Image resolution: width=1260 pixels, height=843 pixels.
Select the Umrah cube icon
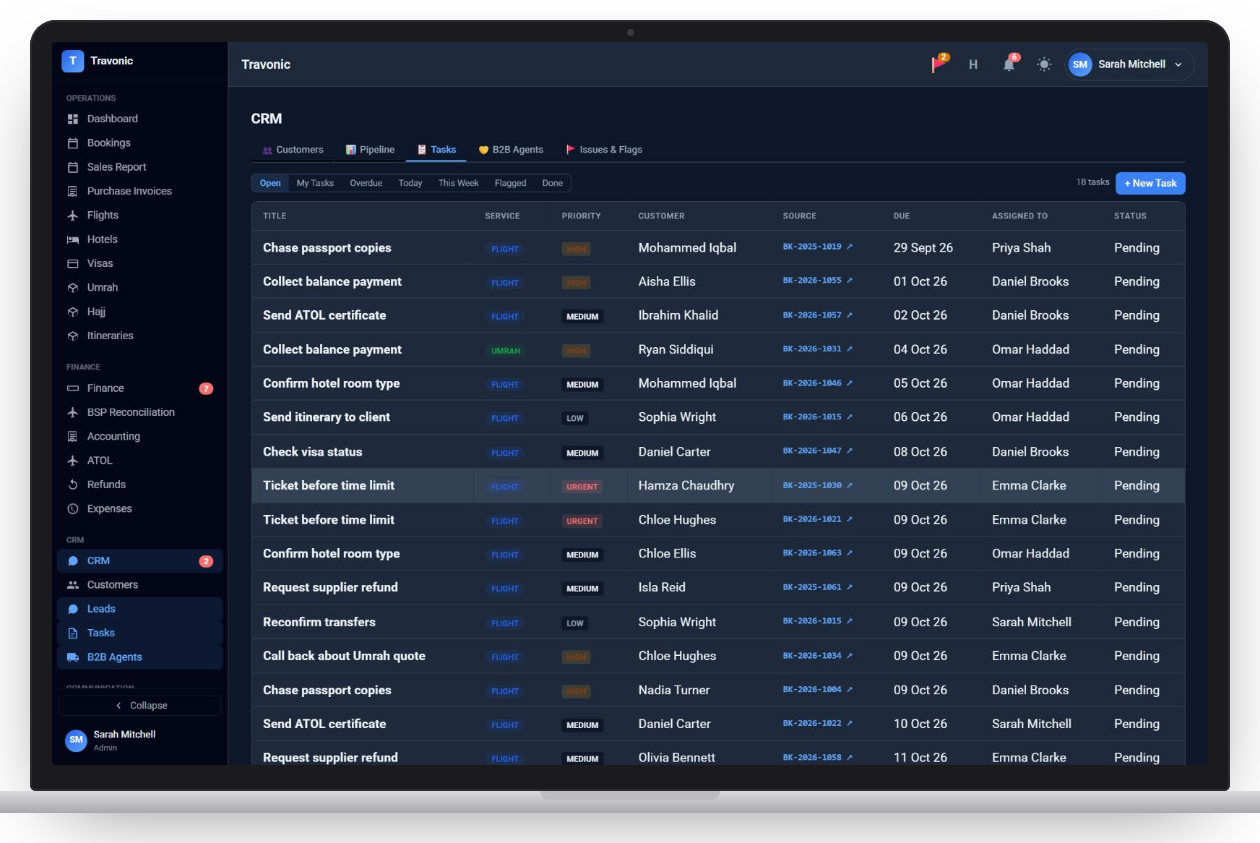tap(73, 287)
